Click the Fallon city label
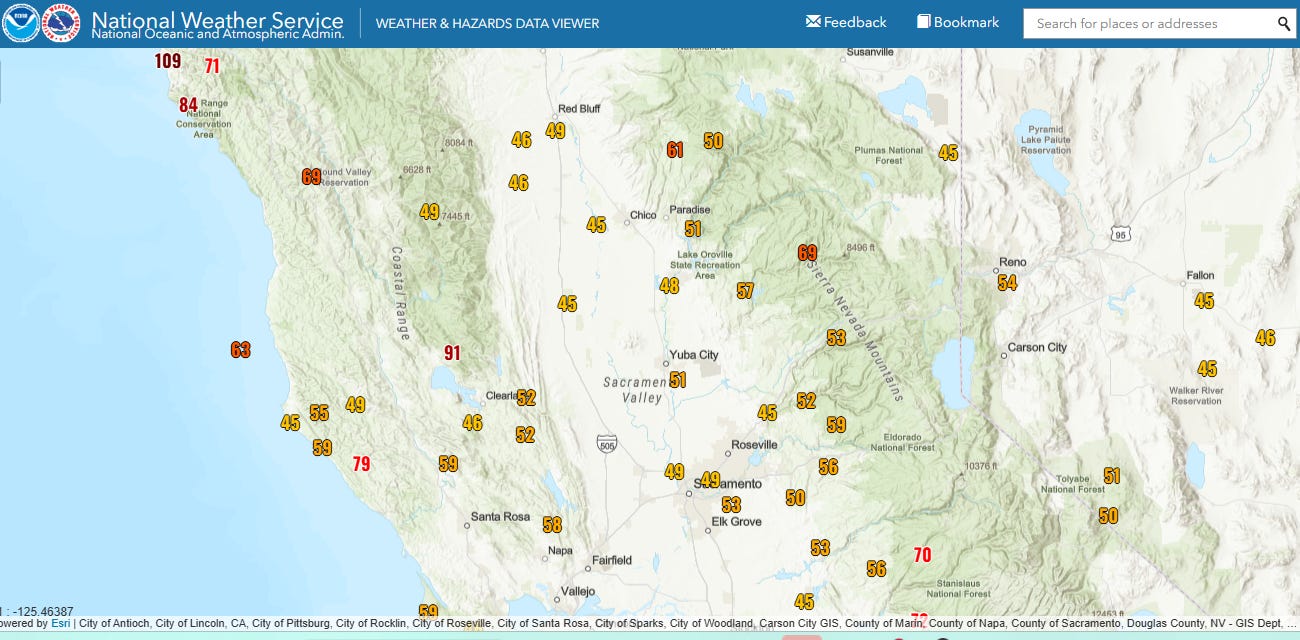This screenshot has height=640, width=1300. (x=1200, y=276)
